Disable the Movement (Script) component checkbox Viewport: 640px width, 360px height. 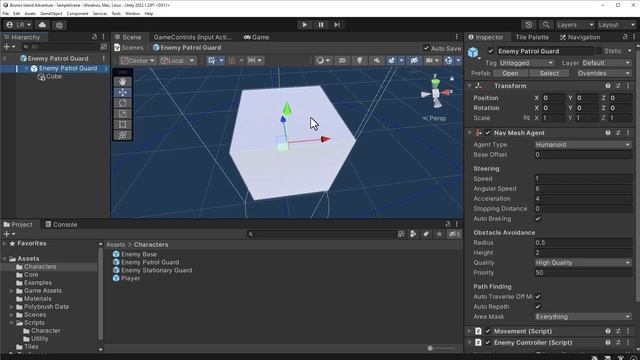coord(488,331)
